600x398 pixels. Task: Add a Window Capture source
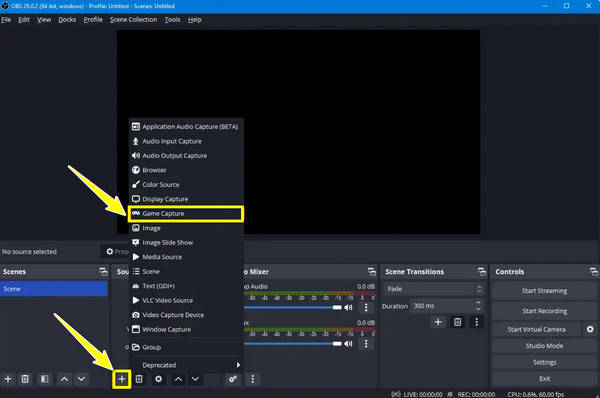pyautogui.click(x=186, y=329)
